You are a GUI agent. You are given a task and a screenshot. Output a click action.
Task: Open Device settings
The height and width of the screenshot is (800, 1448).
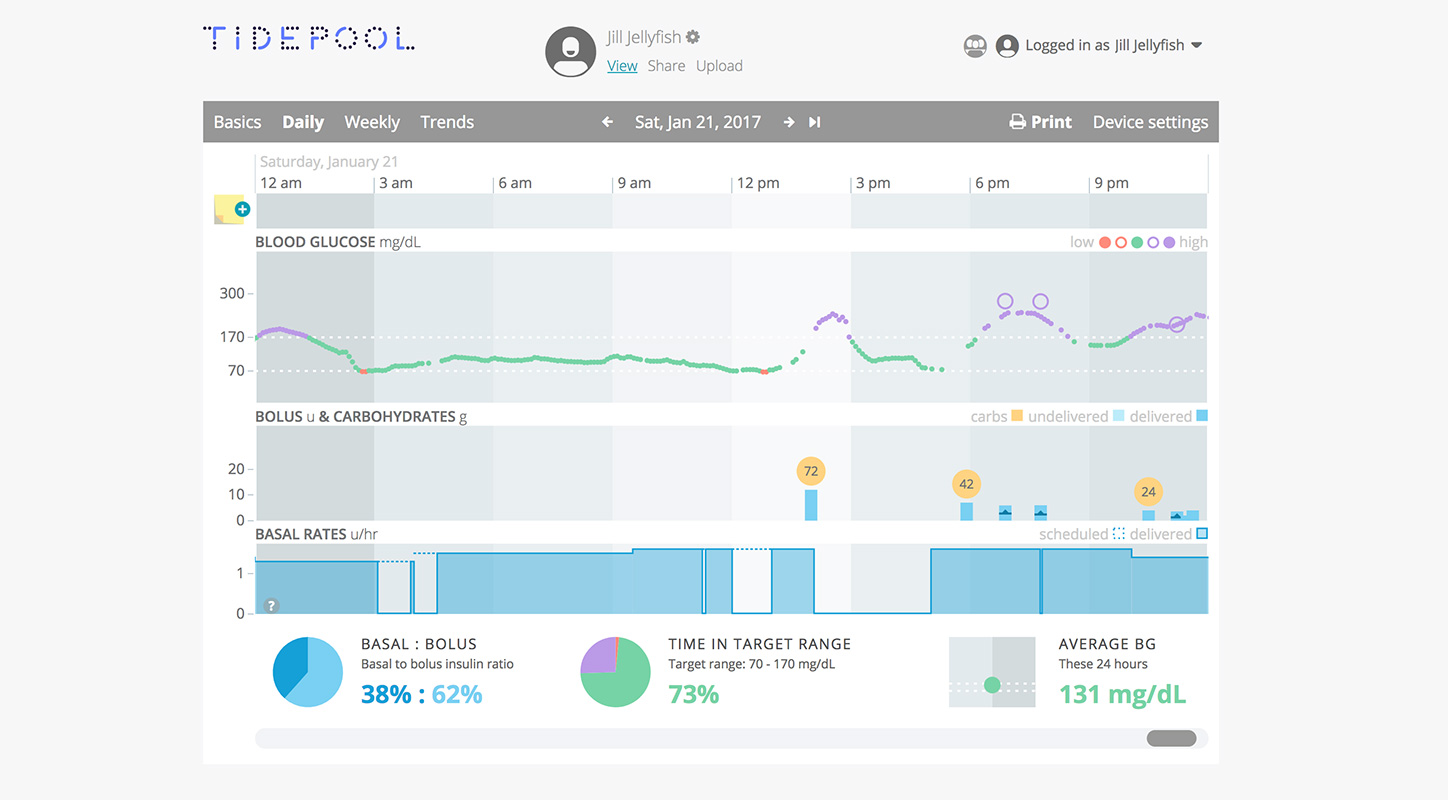pos(1150,121)
